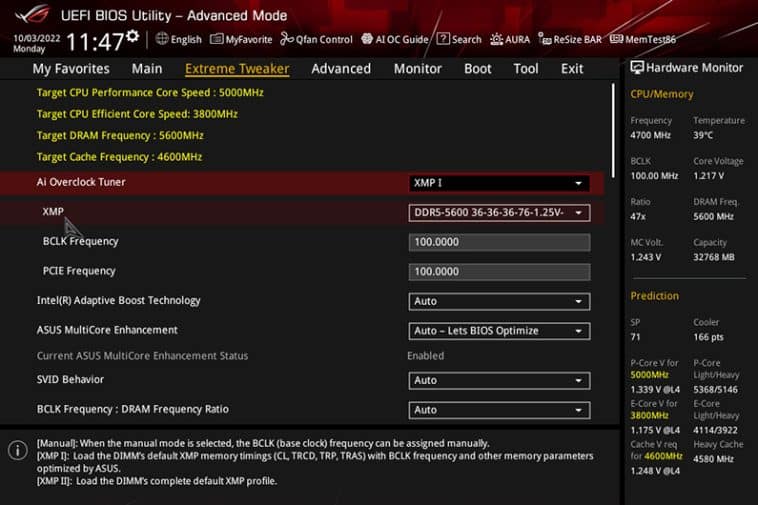
Task: Open ASUS MultiCore Enhancement dropdown
Action: coord(499,331)
